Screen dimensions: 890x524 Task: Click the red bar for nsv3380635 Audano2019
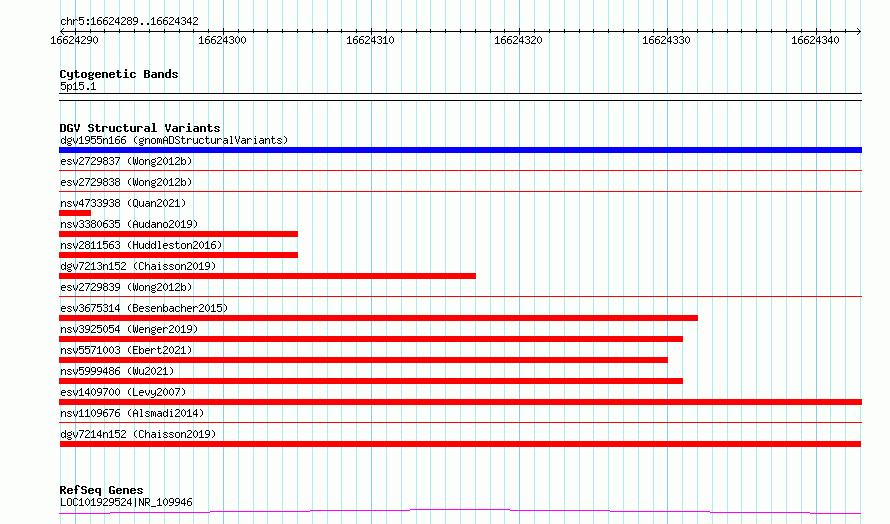click(178, 234)
